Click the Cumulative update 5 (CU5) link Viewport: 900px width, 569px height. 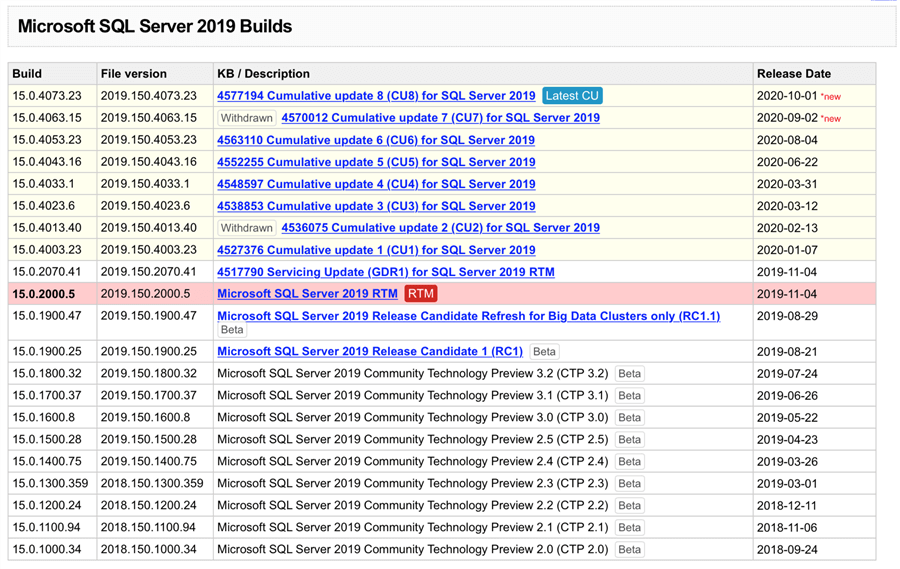pyautogui.click(x=376, y=162)
